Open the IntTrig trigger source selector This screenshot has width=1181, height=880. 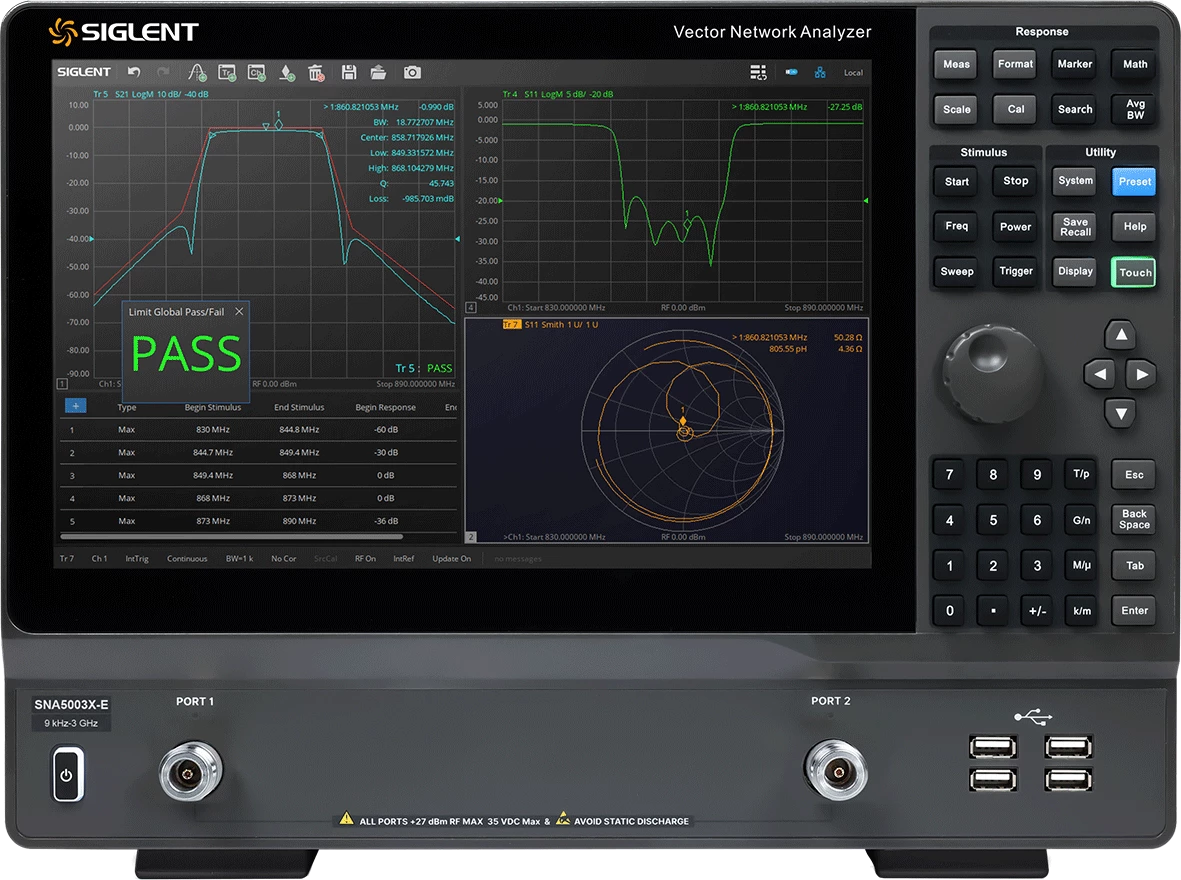click(x=136, y=559)
